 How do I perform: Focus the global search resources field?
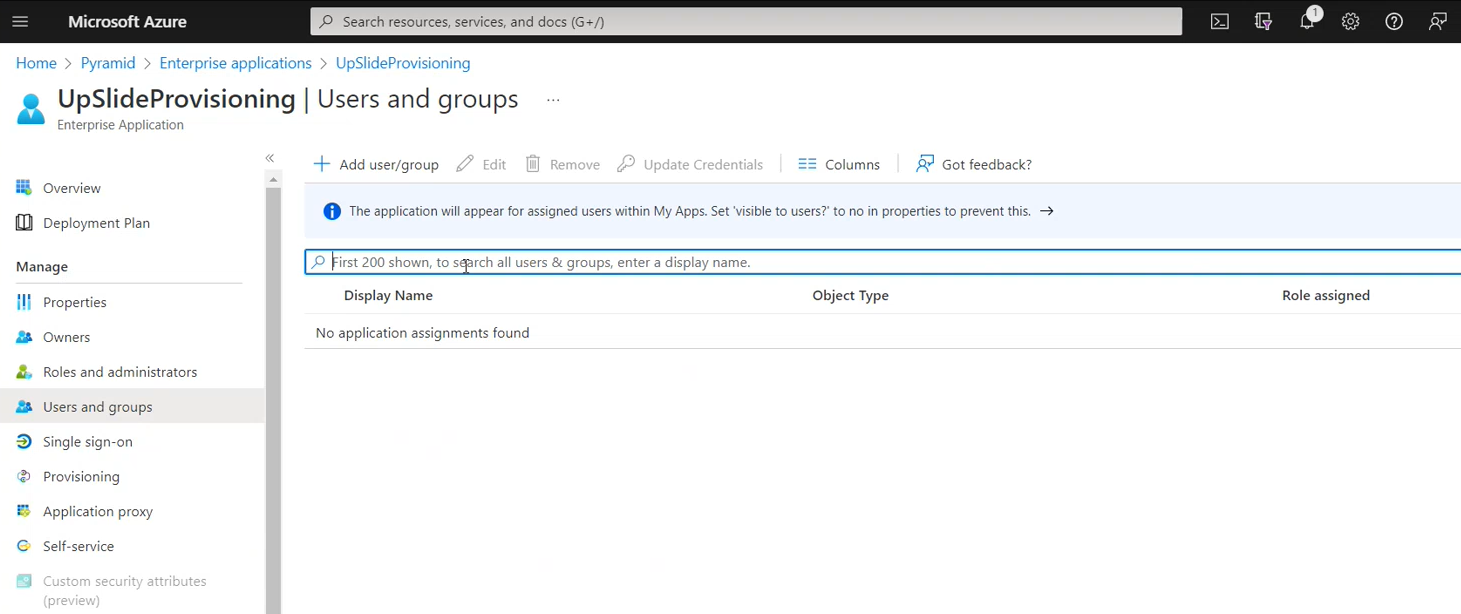[x=746, y=21]
